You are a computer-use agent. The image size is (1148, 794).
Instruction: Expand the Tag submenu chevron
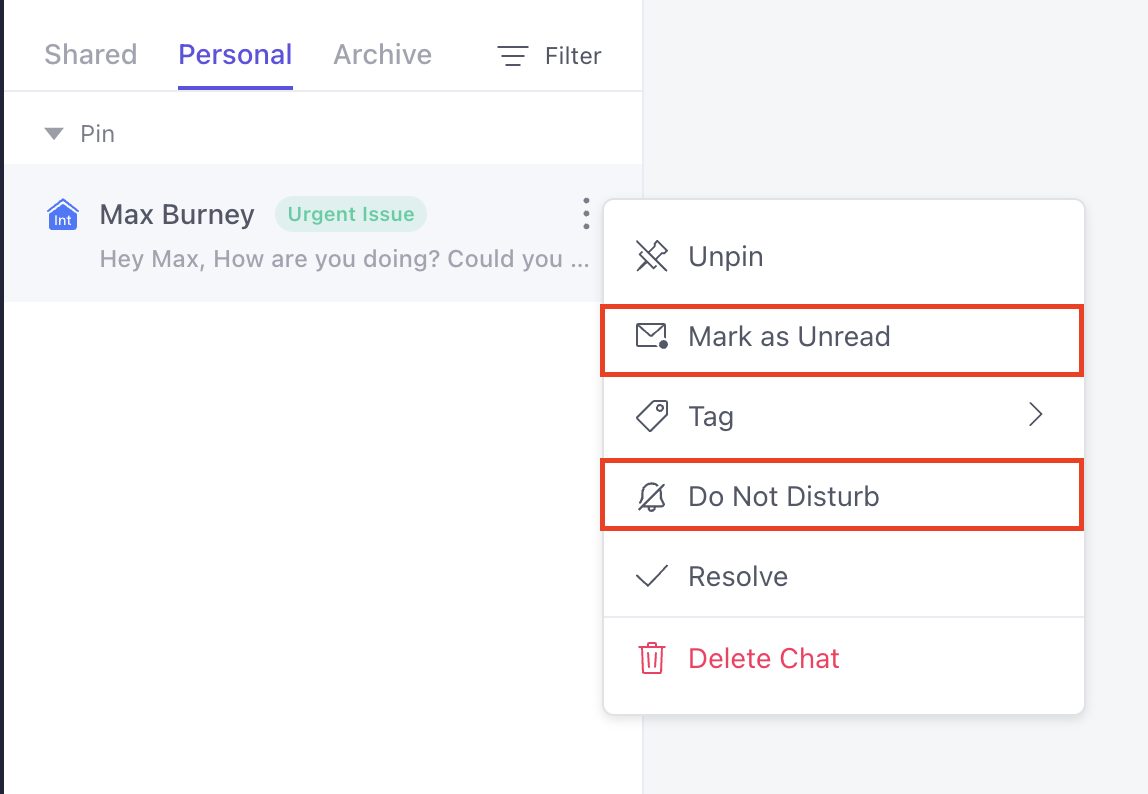[x=1035, y=415]
